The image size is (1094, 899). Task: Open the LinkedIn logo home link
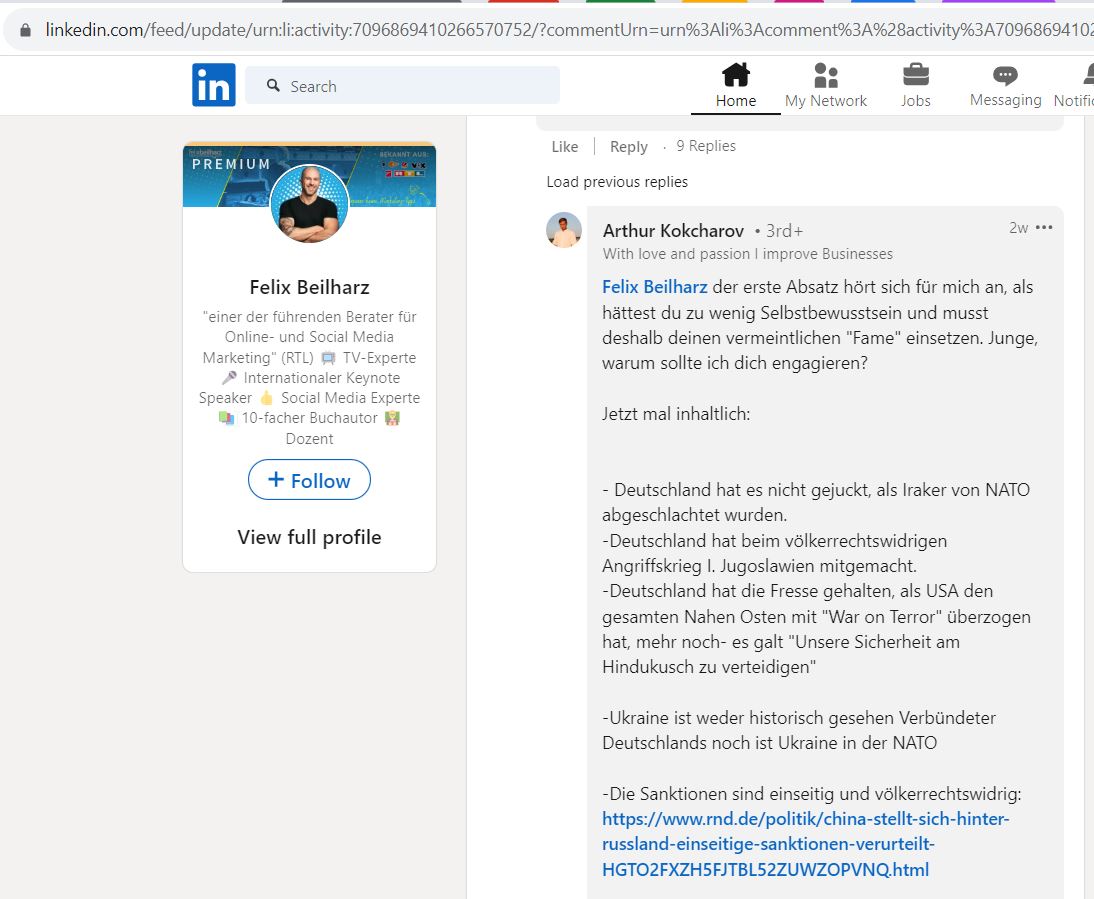point(213,85)
